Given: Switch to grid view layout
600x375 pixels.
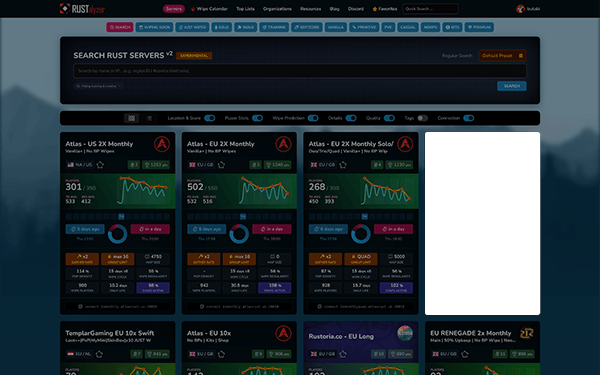Looking at the screenshot, I should 131,118.
